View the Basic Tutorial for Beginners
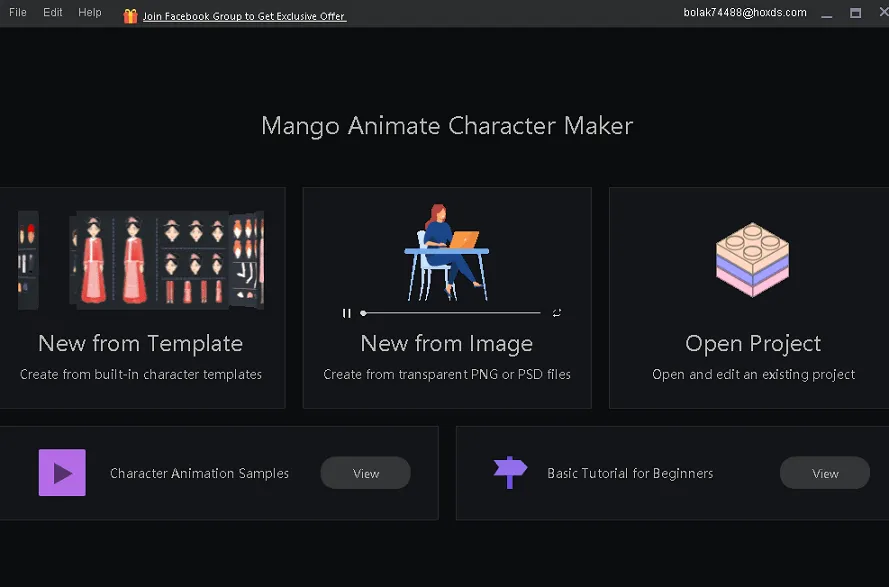 824,473
